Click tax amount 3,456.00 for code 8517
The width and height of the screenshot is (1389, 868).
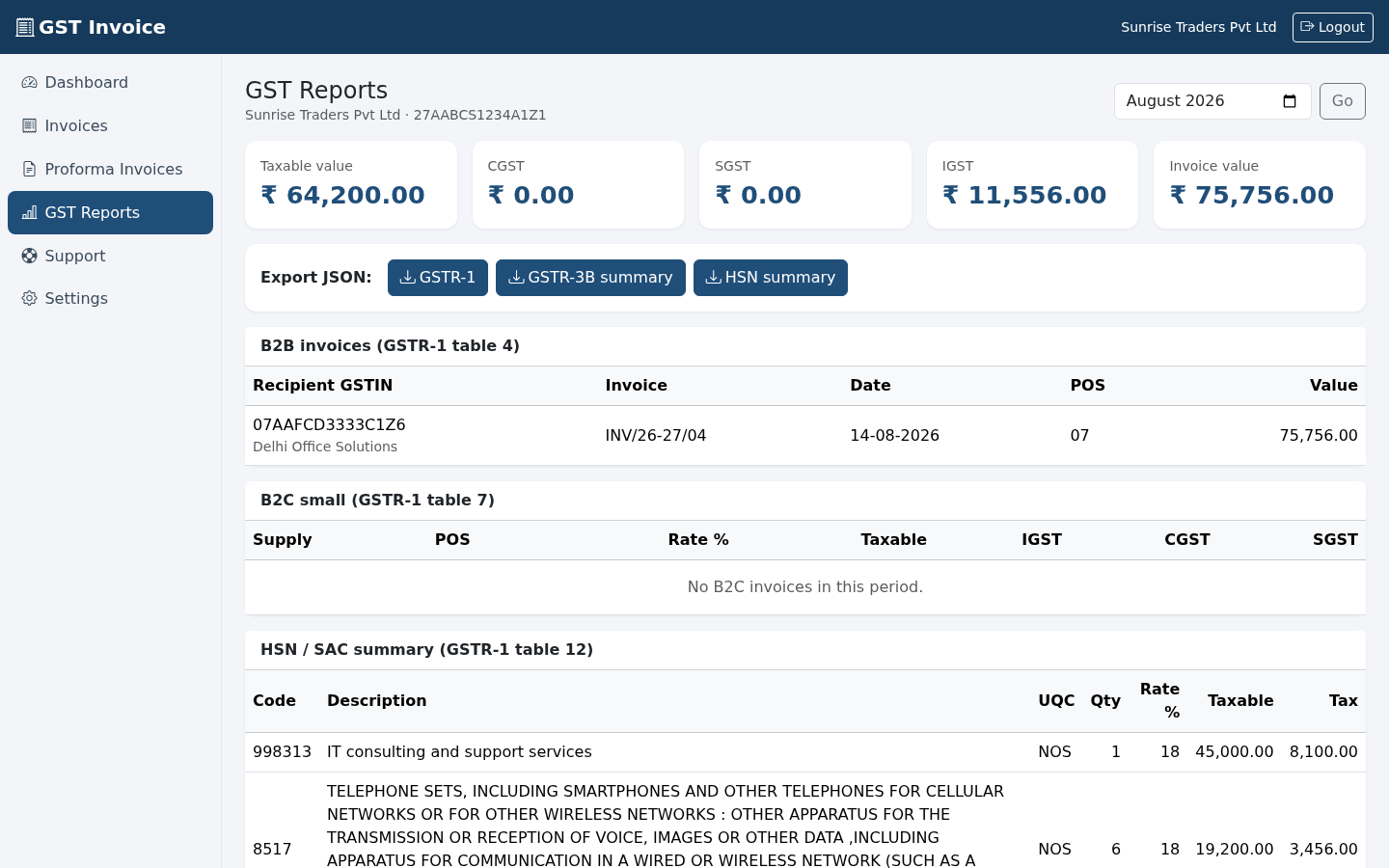point(1323,849)
